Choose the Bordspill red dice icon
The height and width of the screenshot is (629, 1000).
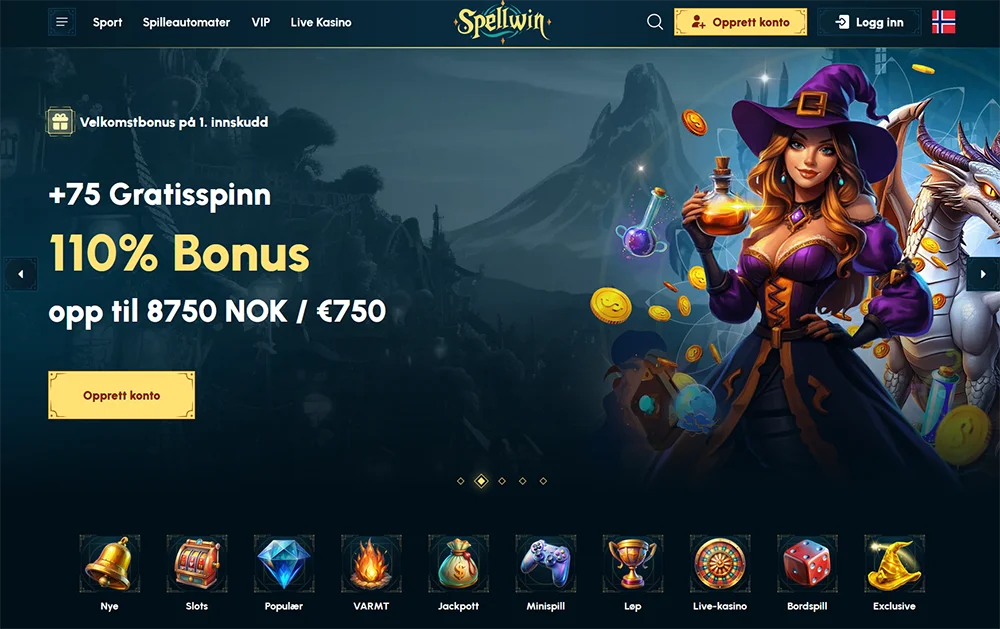807,564
